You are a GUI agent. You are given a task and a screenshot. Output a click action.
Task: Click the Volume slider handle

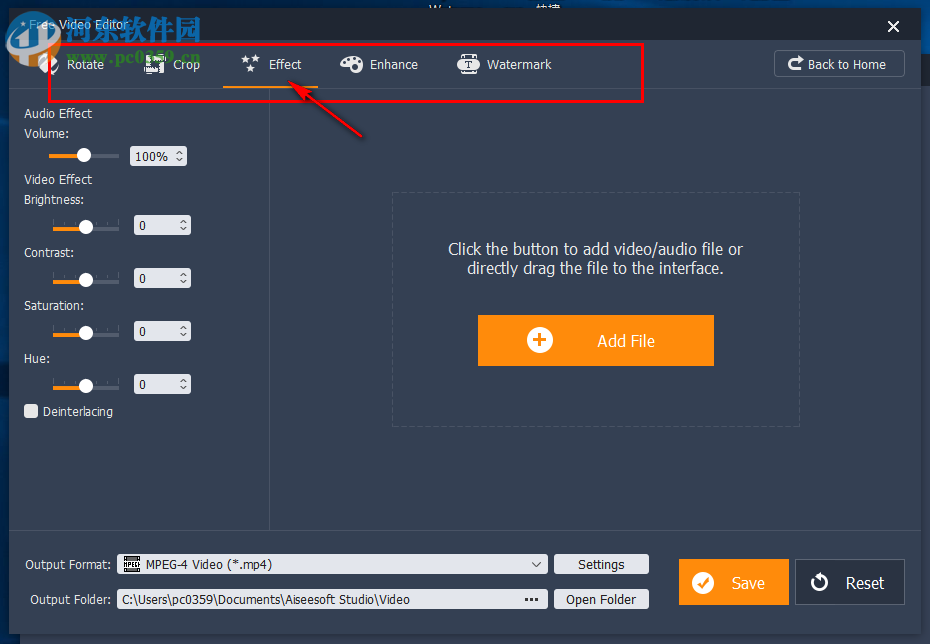[84, 155]
